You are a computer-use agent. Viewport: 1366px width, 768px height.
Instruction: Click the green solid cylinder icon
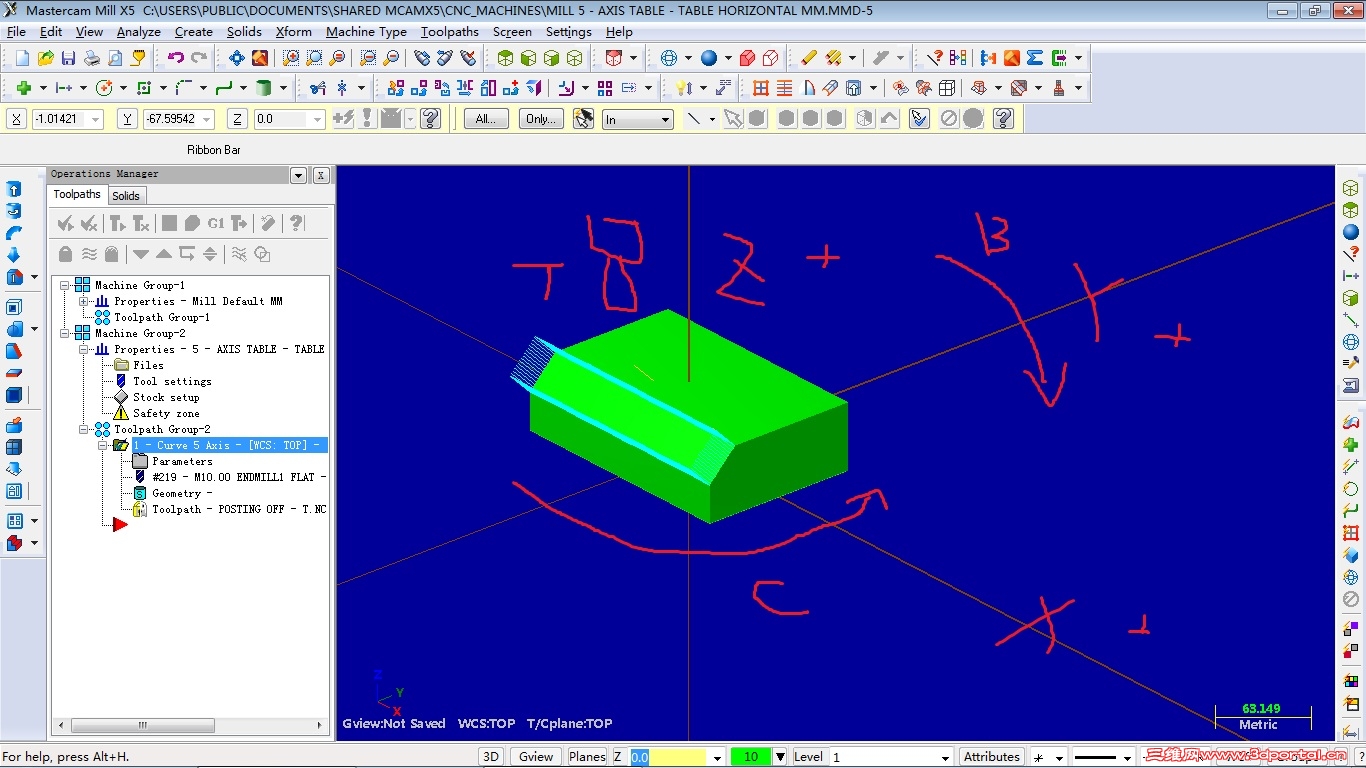point(264,88)
